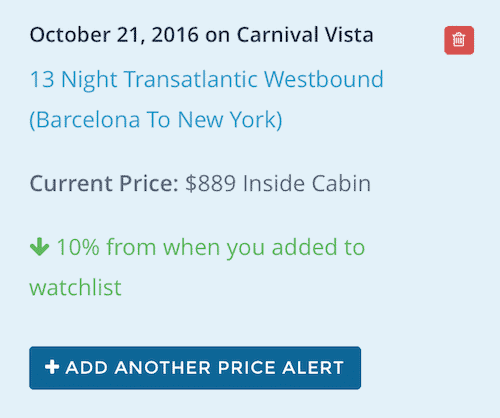
Task: Click the green down arrow price-drop icon
Action: click(x=39, y=247)
